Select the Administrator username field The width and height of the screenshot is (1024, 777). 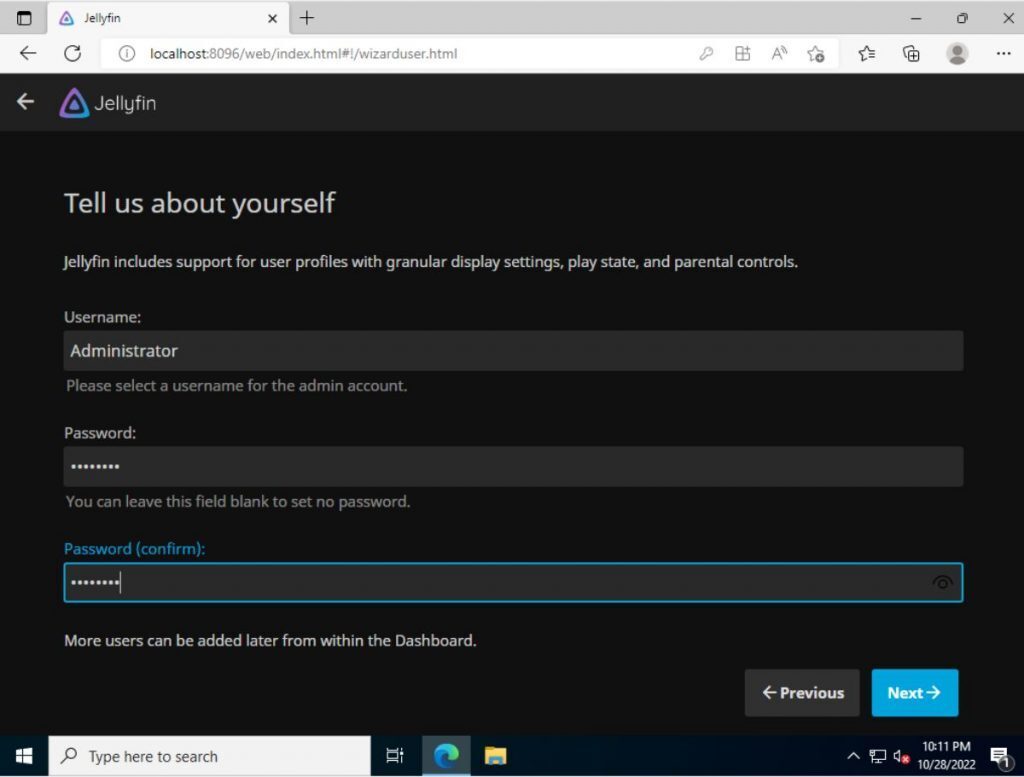[513, 350]
